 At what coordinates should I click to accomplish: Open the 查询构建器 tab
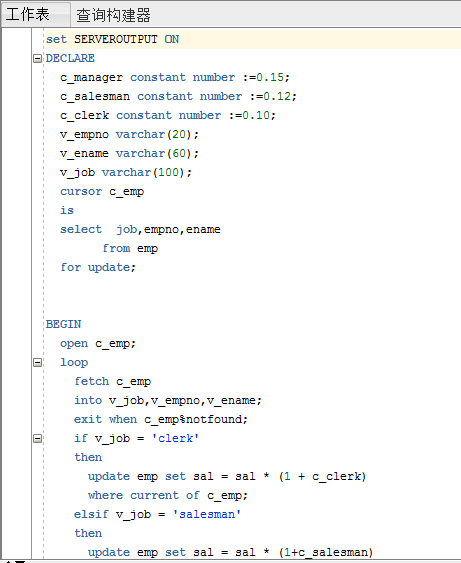(x=113, y=15)
